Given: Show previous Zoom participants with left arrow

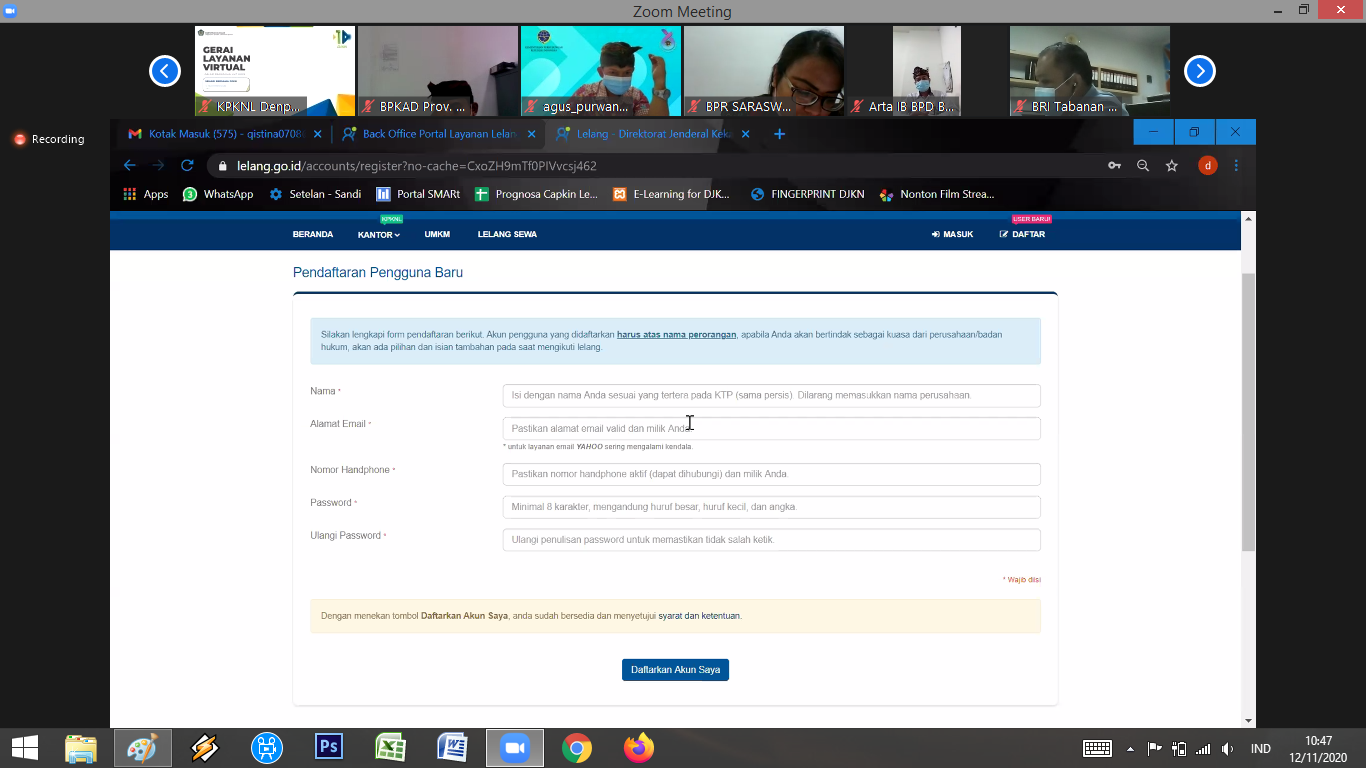Looking at the screenshot, I should coord(165,71).
